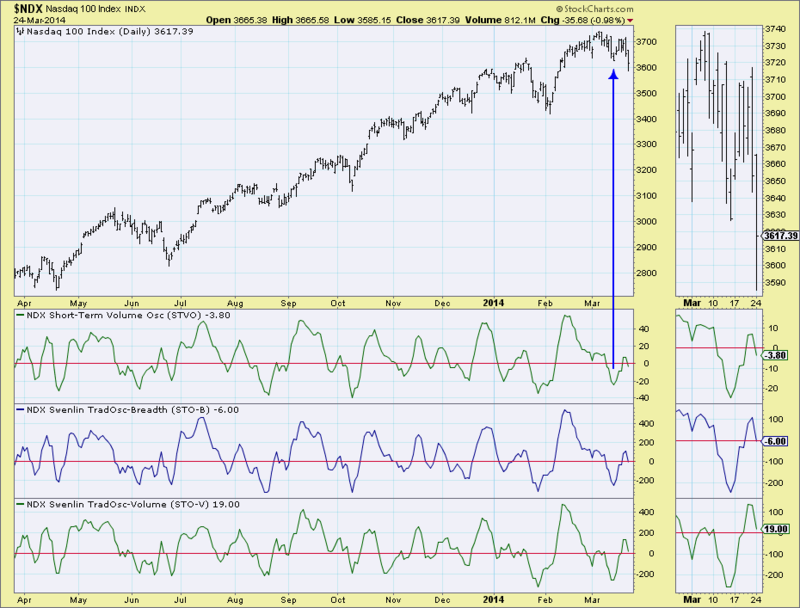Click the 3590 label on zoom panel axis
Image resolution: width=800 pixels, height=608 pixels.
click(775, 282)
